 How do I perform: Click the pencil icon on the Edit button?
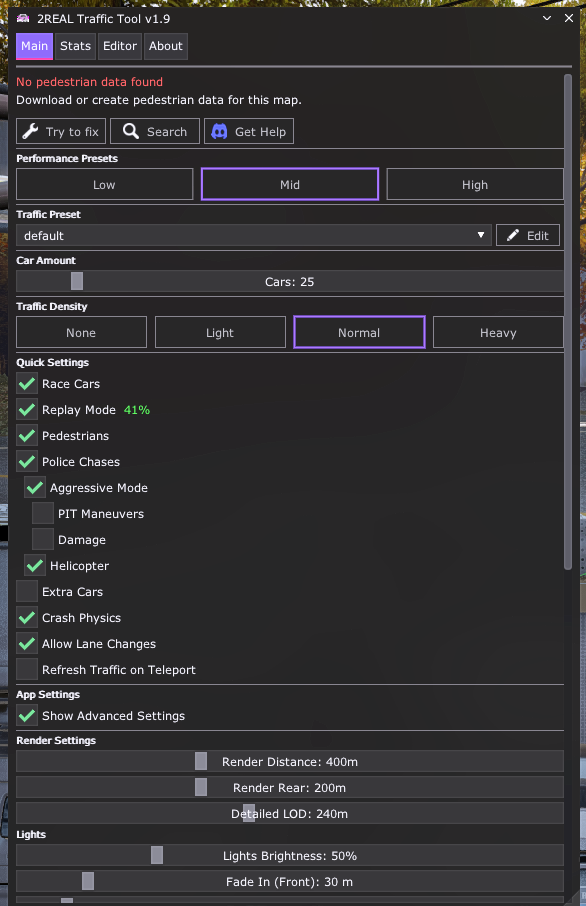[511, 235]
